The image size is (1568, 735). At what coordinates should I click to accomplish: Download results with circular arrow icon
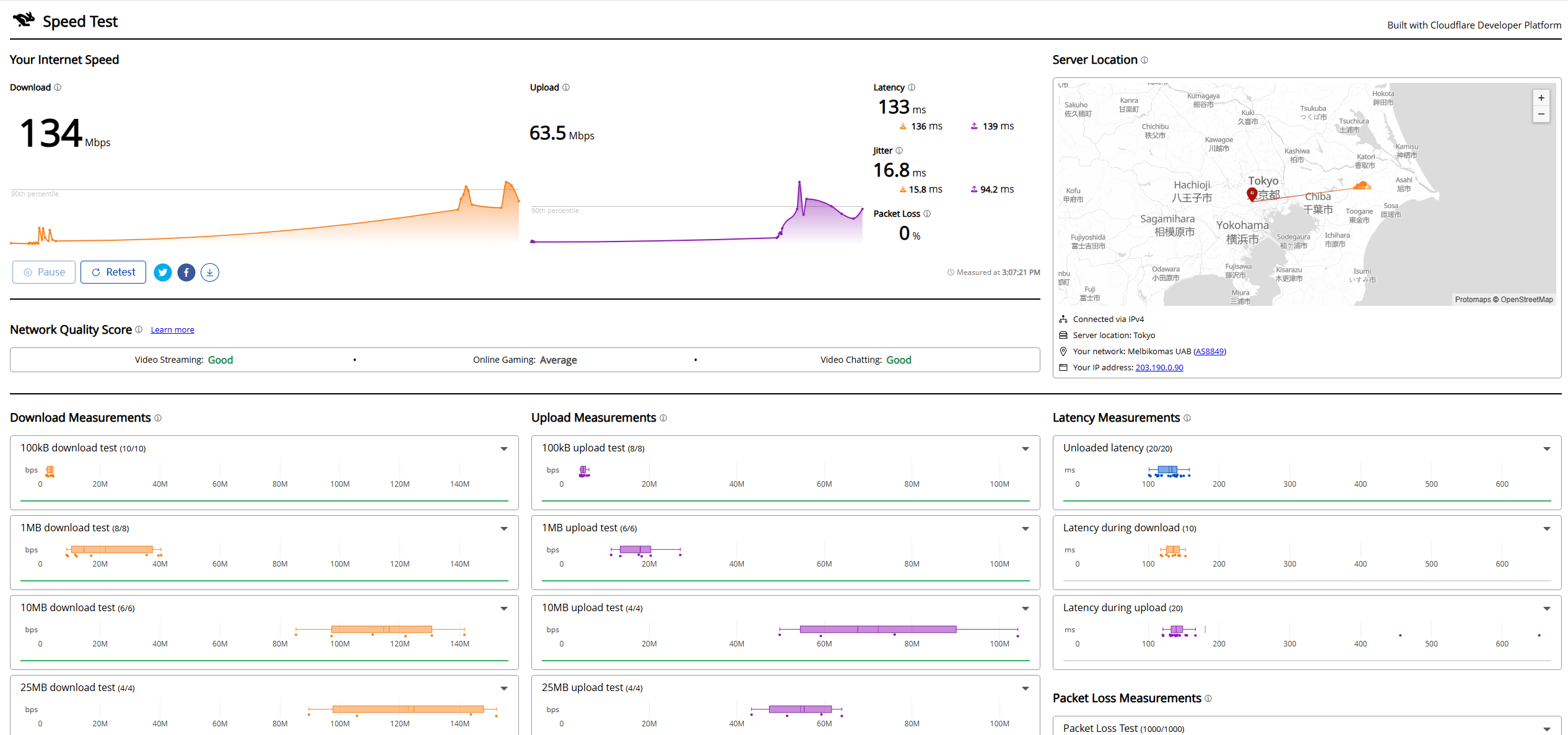[210, 272]
